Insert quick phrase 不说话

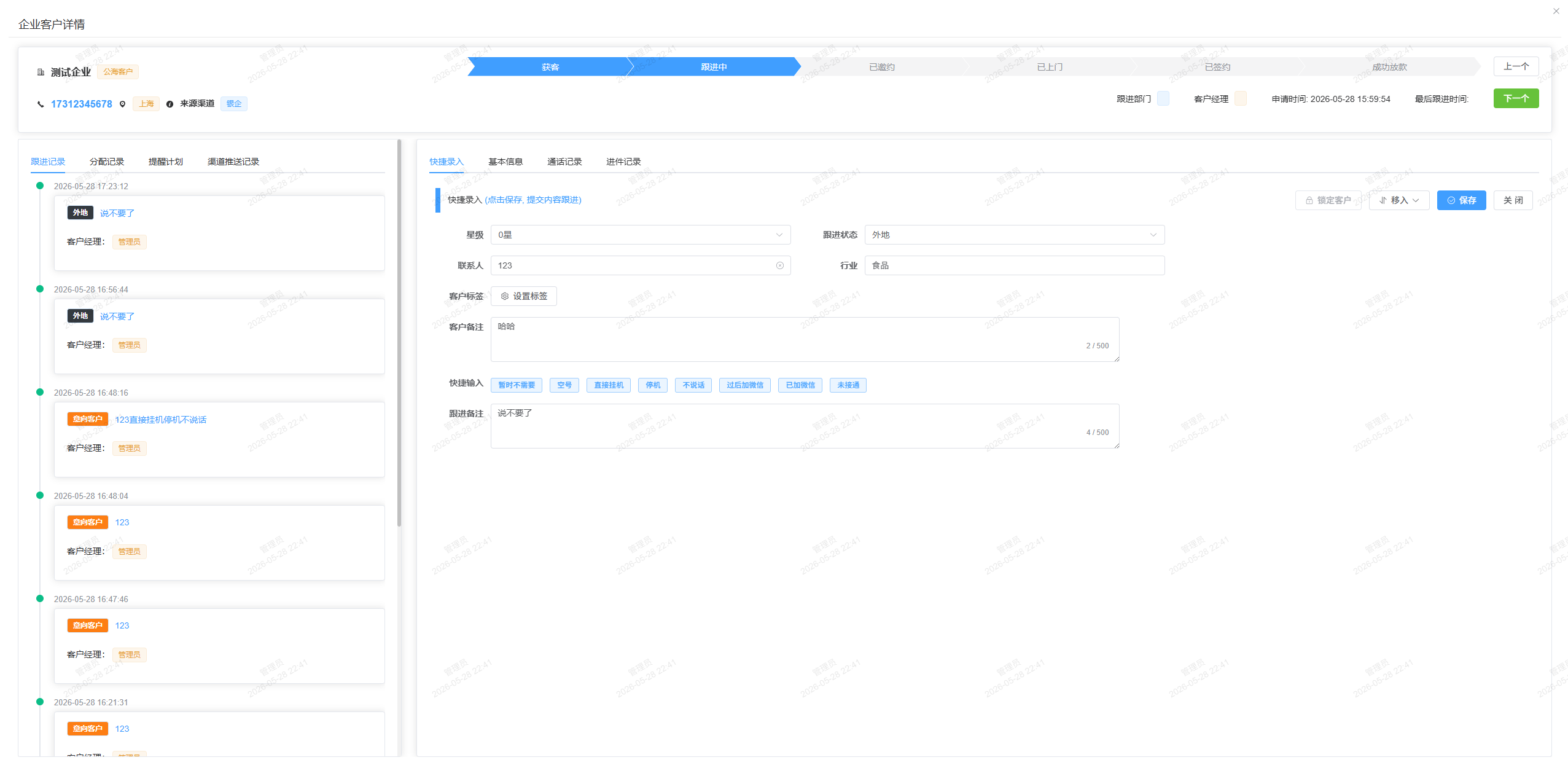(693, 385)
